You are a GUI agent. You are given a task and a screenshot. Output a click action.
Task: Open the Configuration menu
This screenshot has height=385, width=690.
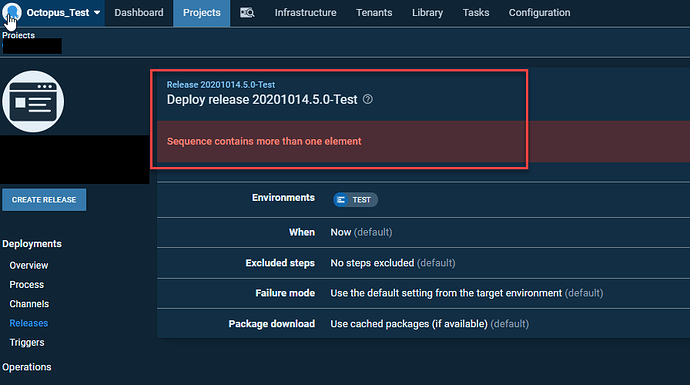540,13
